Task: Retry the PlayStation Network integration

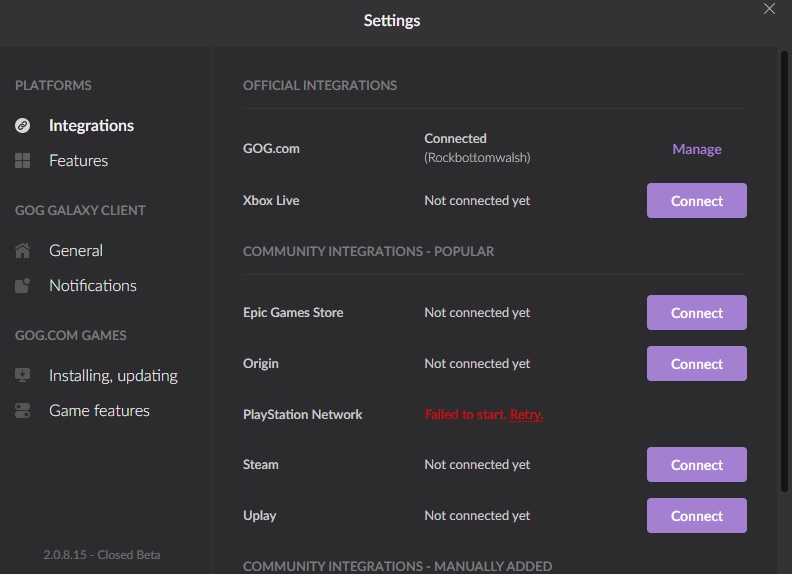Action: [526, 415]
